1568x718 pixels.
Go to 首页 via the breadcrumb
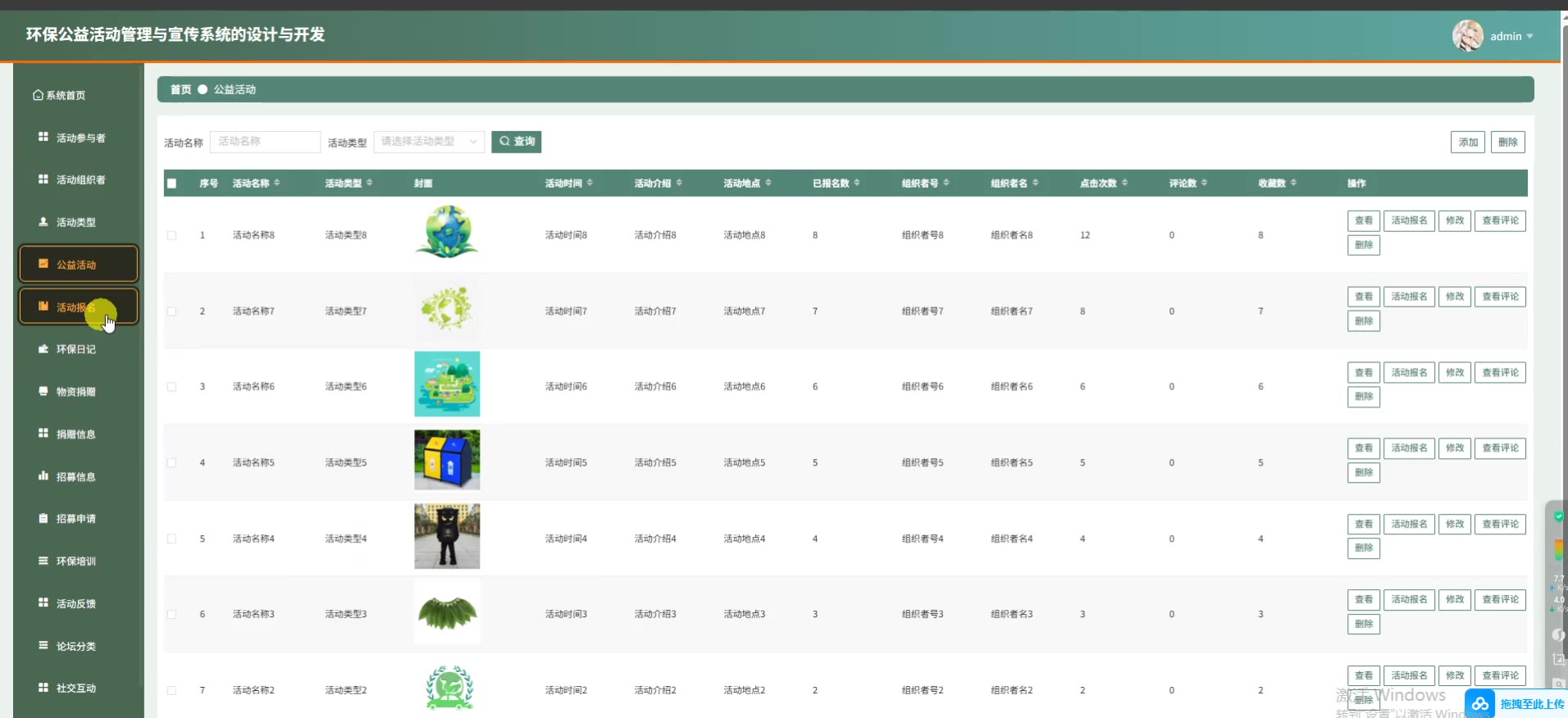180,89
